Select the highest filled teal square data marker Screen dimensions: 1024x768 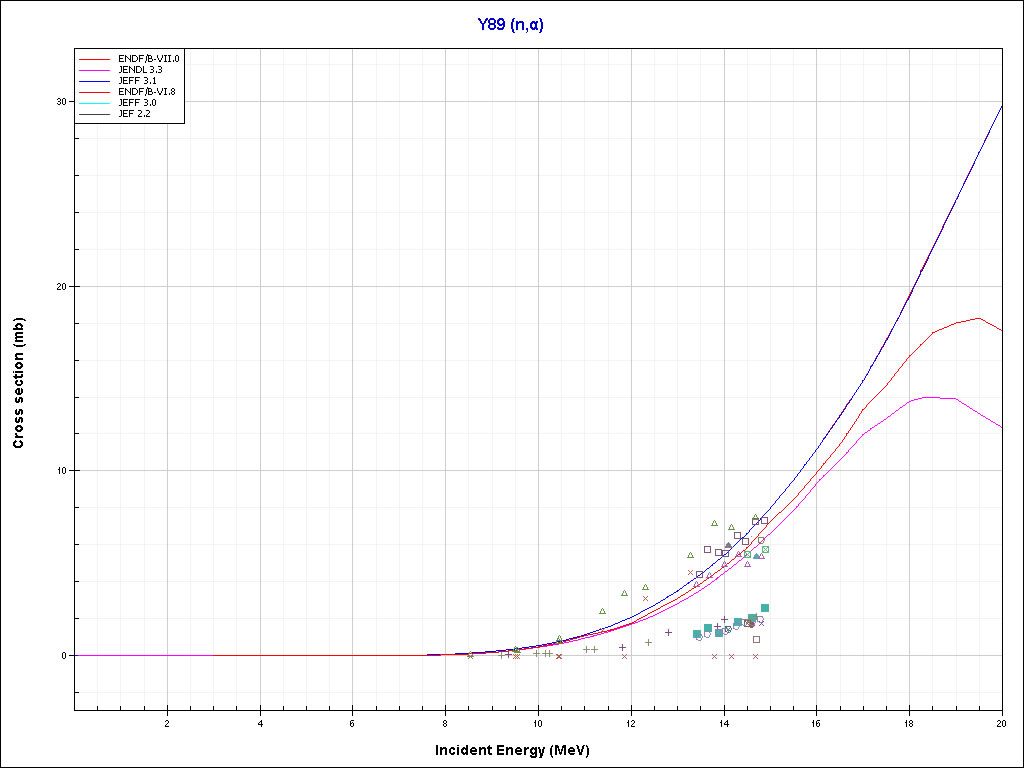coord(765,608)
